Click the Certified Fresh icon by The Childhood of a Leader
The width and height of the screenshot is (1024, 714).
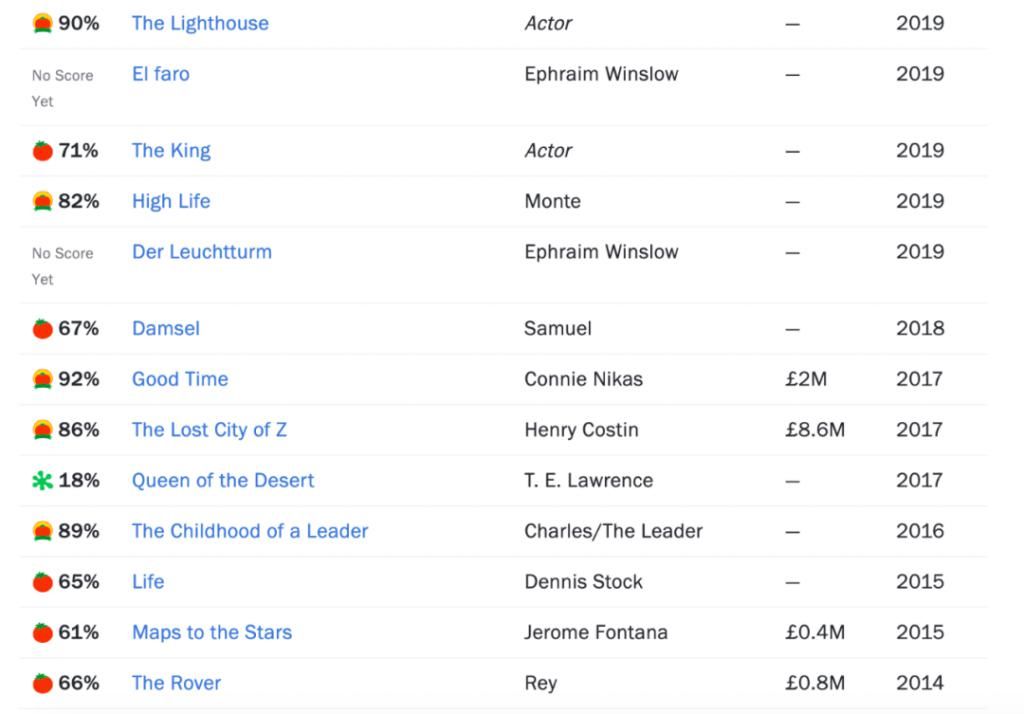click(42, 532)
